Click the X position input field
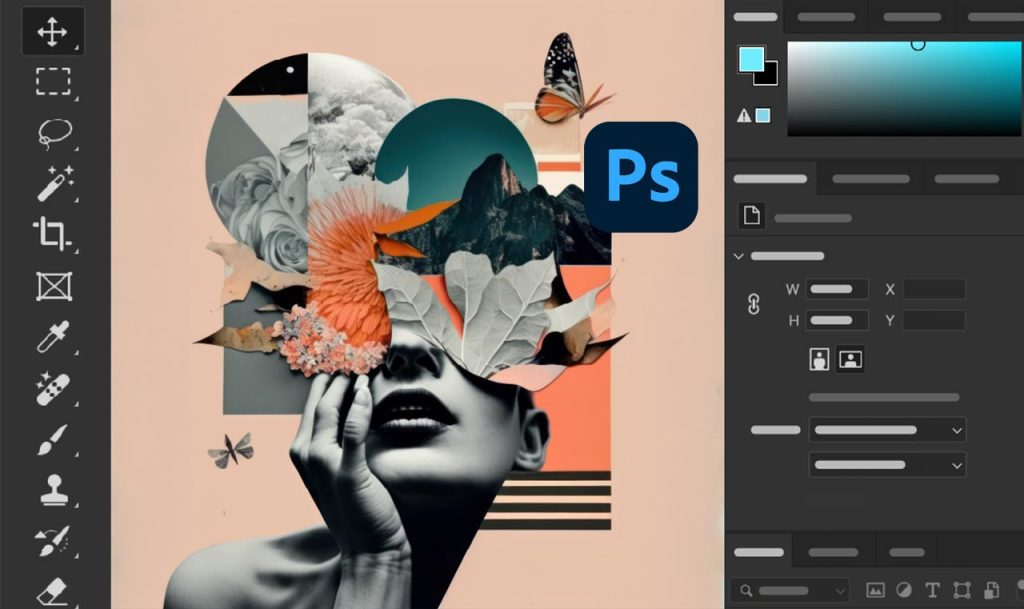The image size is (1024, 609). (934, 289)
